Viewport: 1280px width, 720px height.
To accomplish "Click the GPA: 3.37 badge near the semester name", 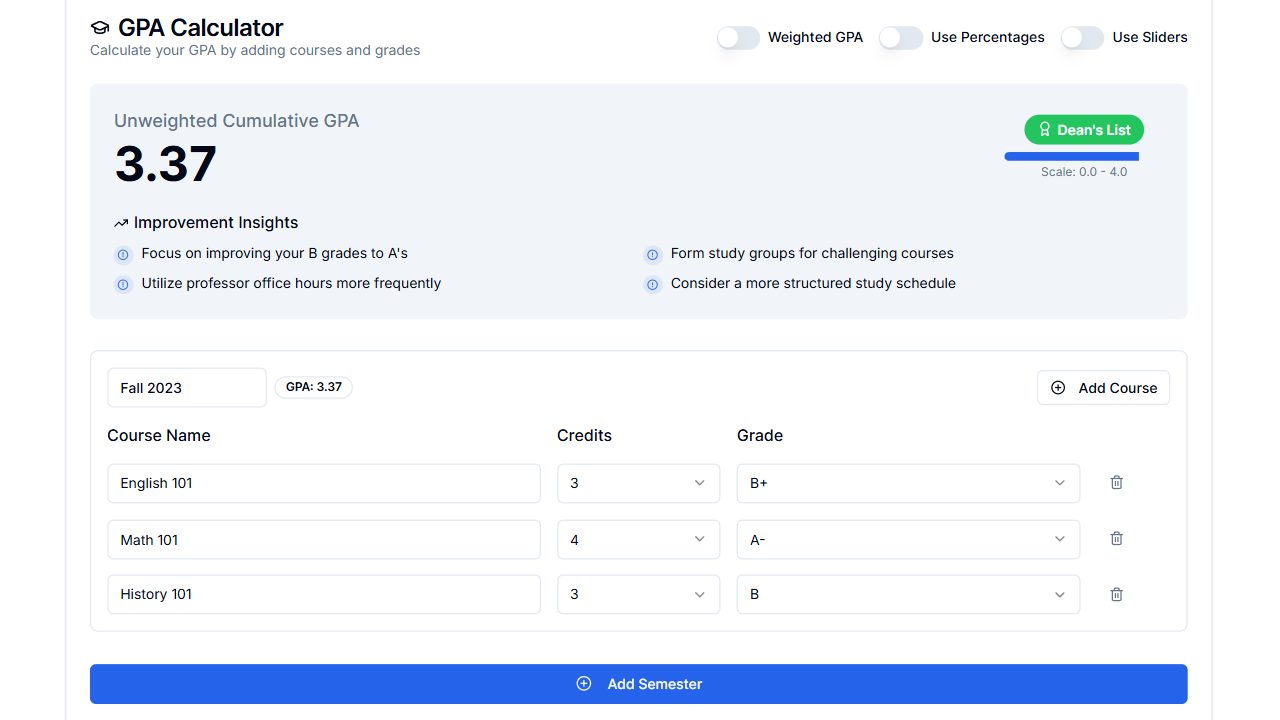I will coord(313,387).
